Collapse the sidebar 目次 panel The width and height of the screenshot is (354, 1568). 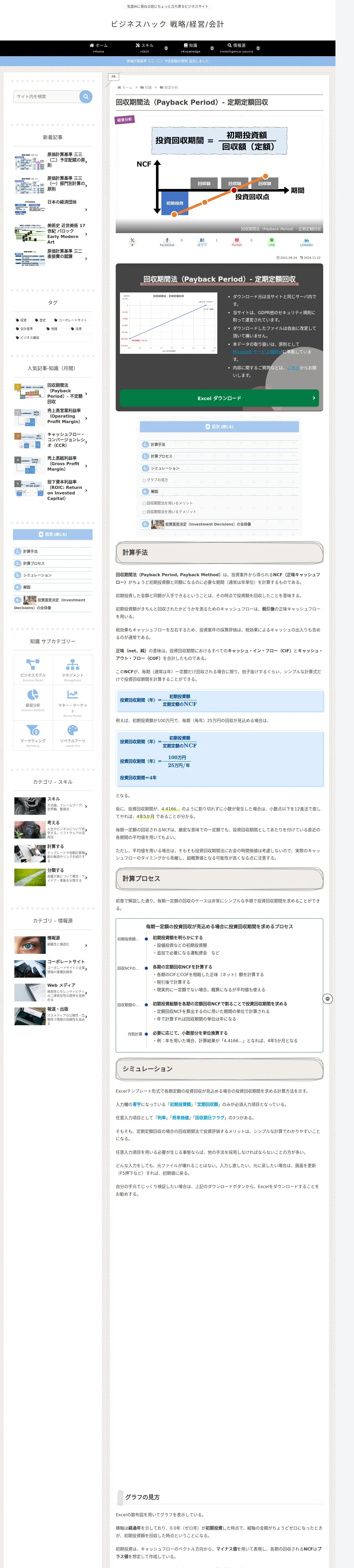pyautogui.click(x=53, y=534)
